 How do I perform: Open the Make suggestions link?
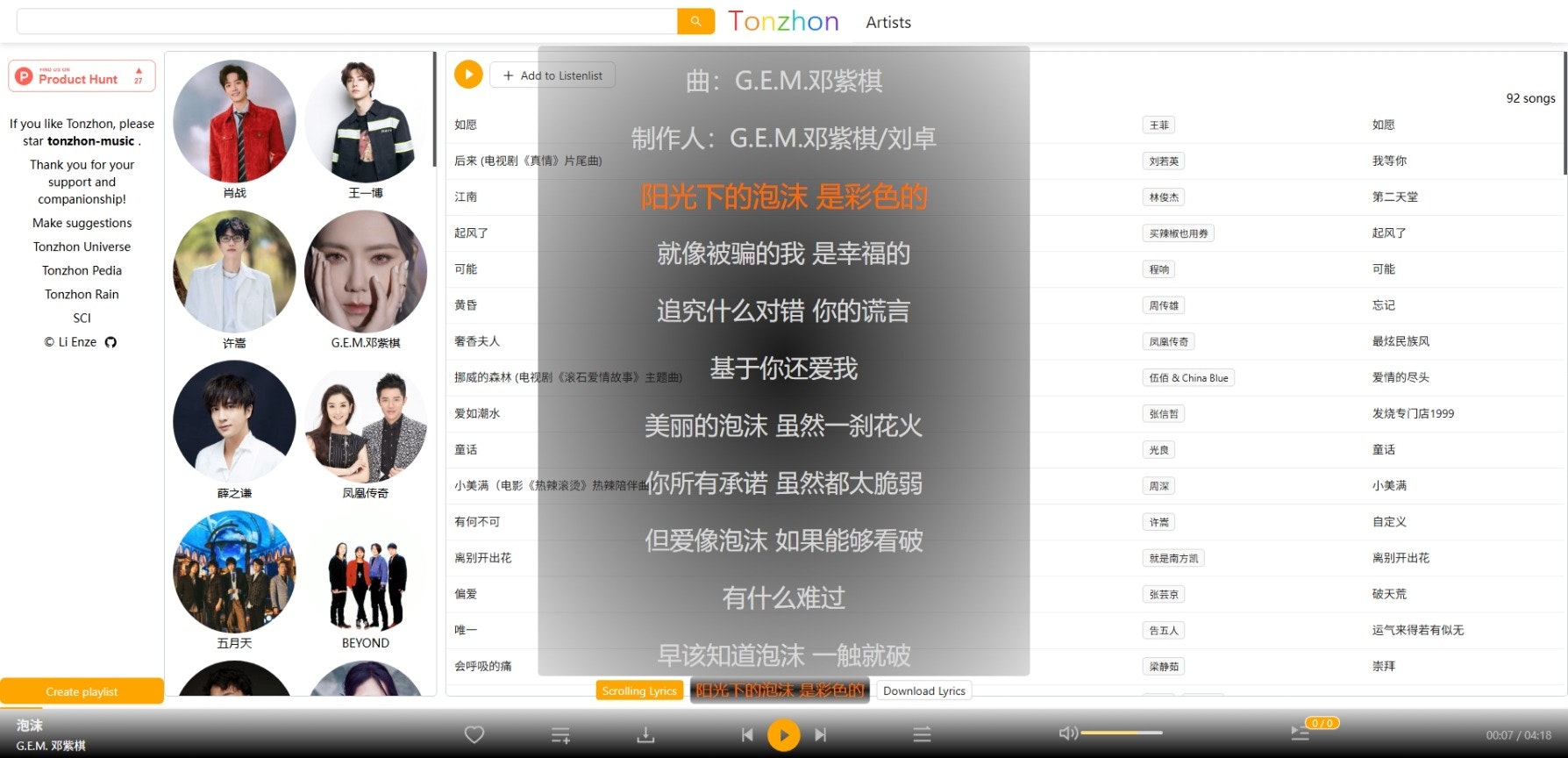pos(82,223)
